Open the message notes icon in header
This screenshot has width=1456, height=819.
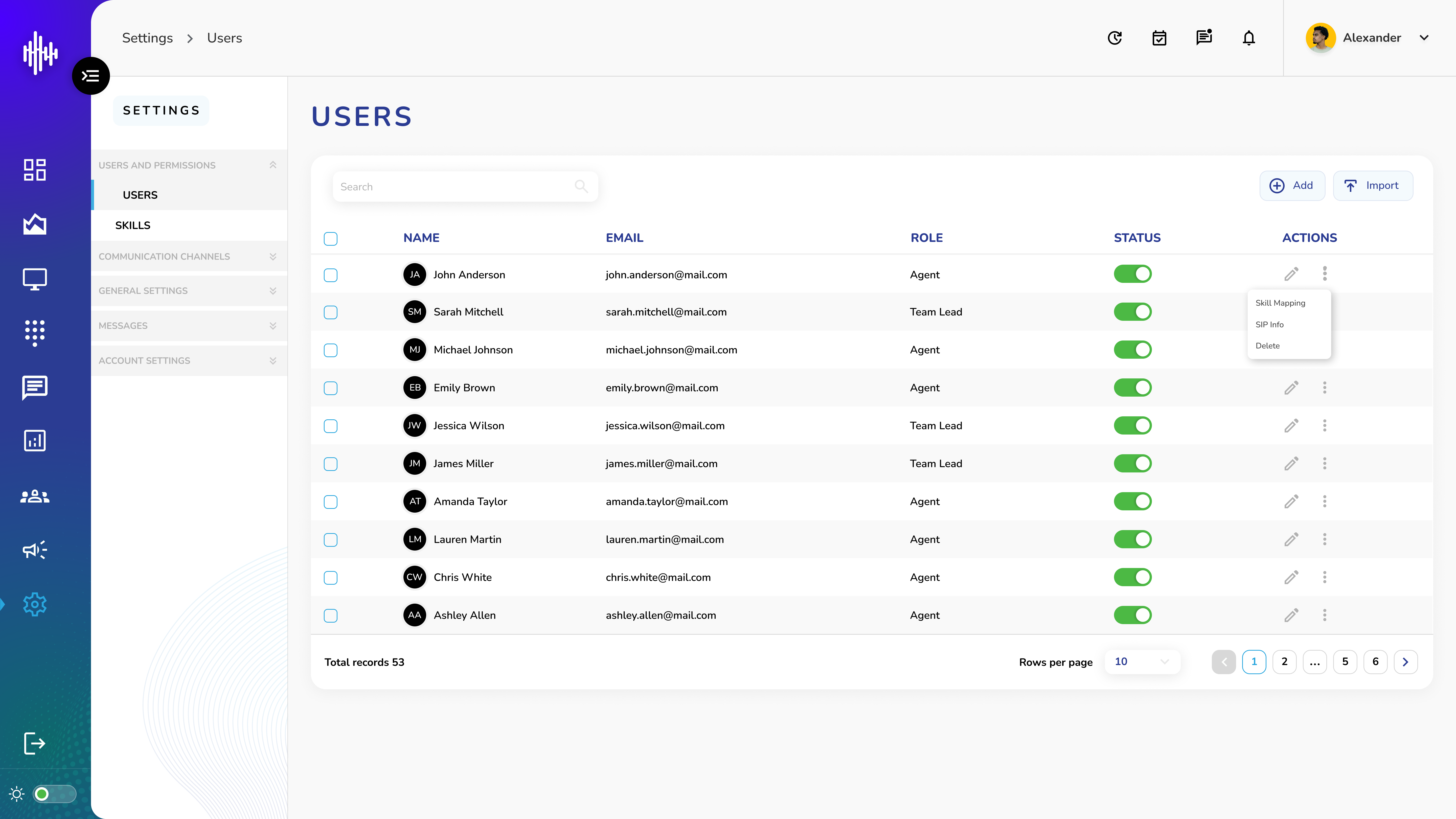[x=1204, y=37]
